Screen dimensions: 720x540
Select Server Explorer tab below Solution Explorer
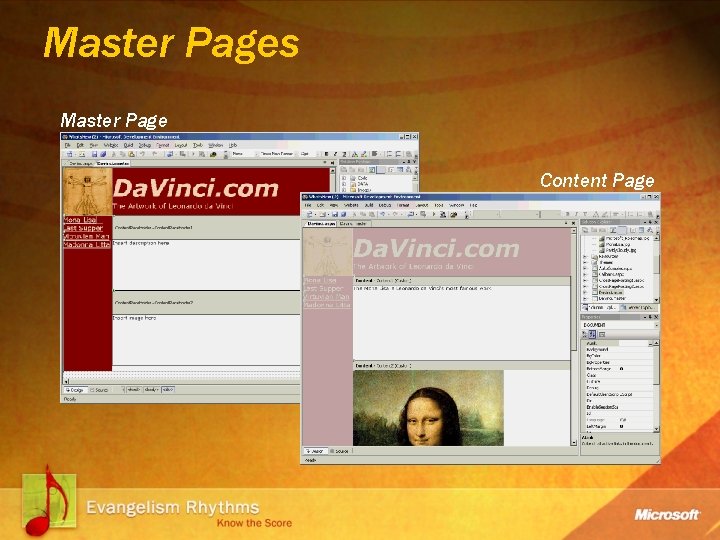tap(638, 307)
